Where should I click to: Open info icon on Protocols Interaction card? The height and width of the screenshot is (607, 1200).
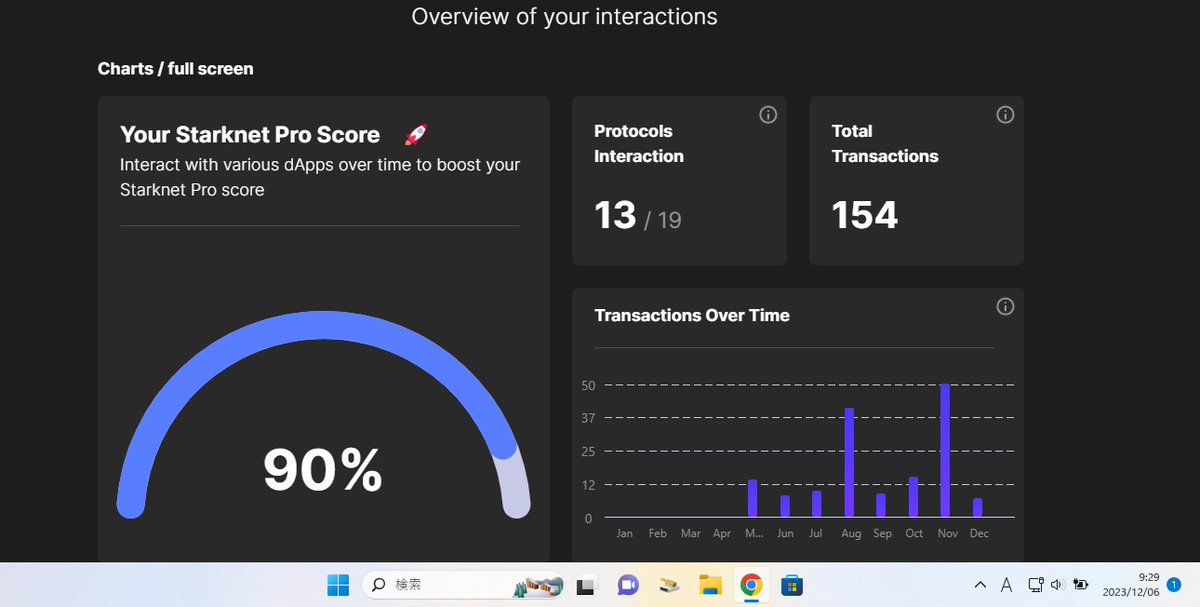(x=768, y=115)
